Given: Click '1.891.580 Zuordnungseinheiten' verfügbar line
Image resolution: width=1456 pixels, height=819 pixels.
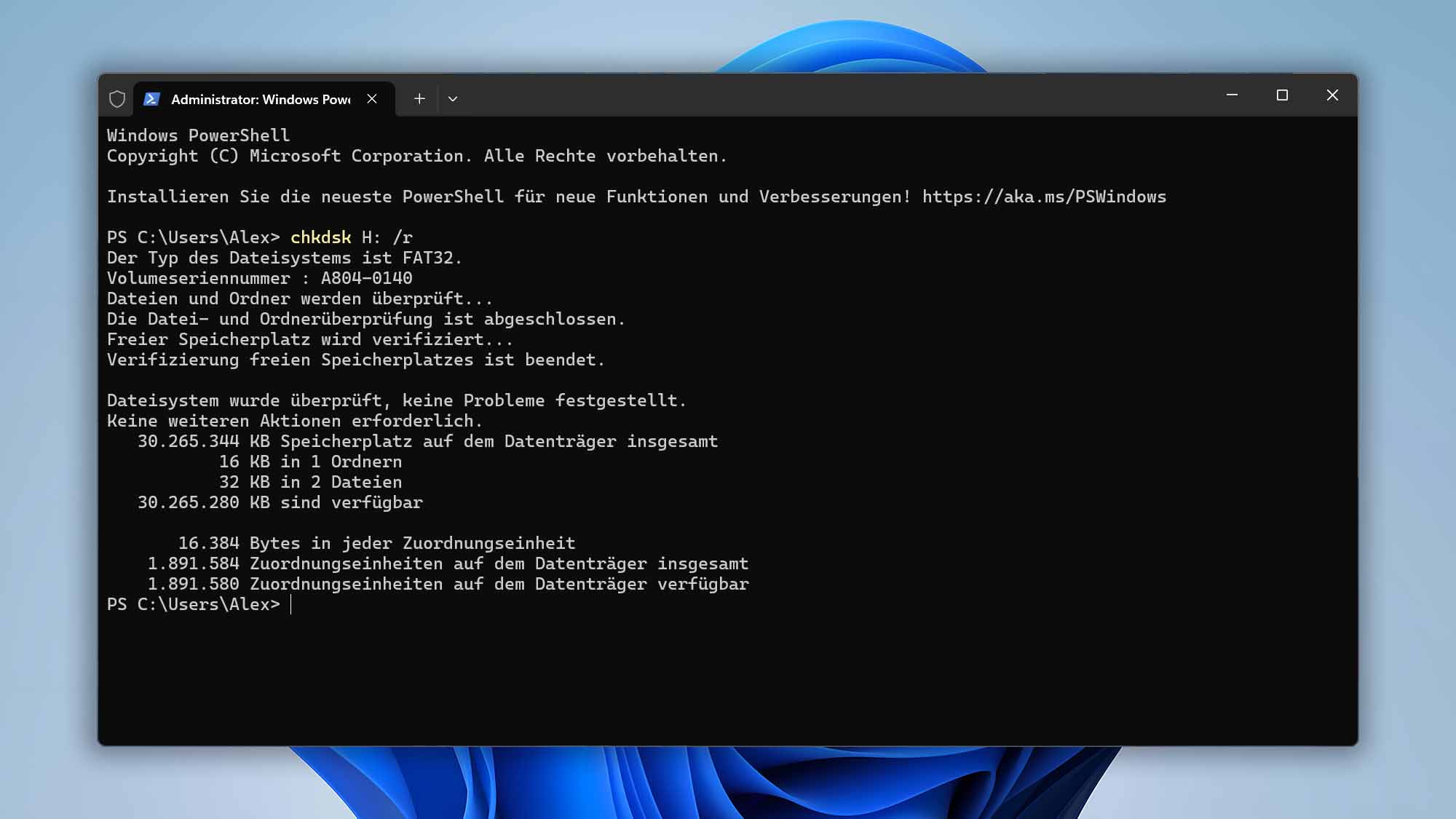Looking at the screenshot, I should [x=448, y=584].
